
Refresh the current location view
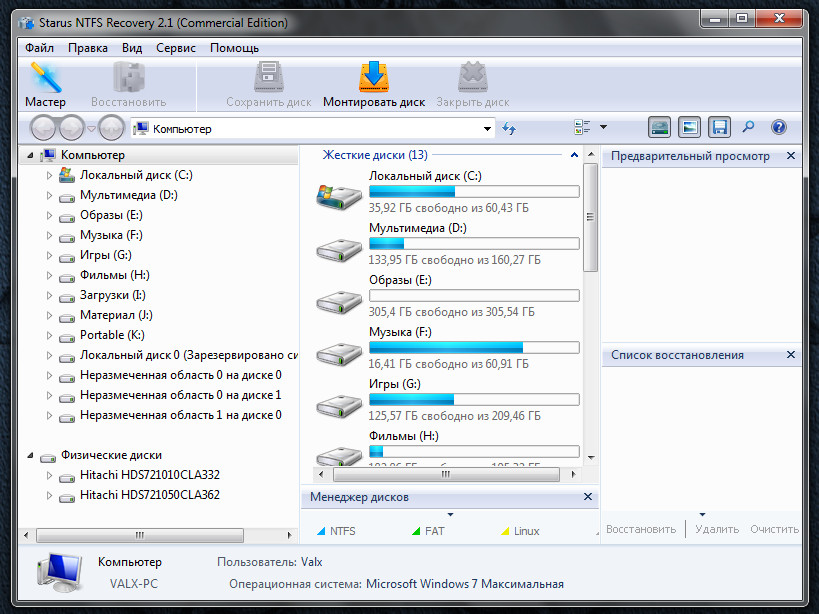pos(509,128)
